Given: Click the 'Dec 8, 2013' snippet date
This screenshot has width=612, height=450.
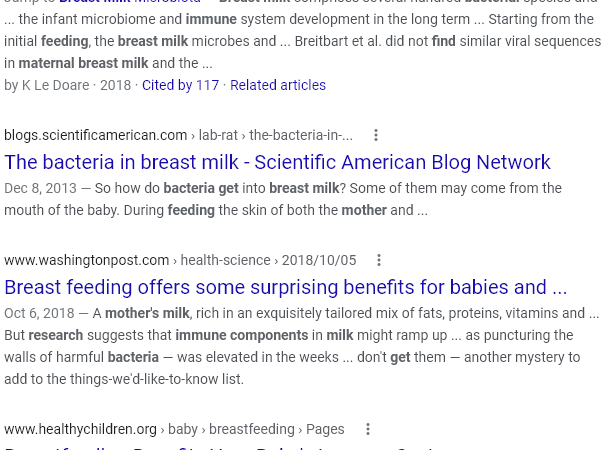Looking at the screenshot, I should (x=41, y=188).
